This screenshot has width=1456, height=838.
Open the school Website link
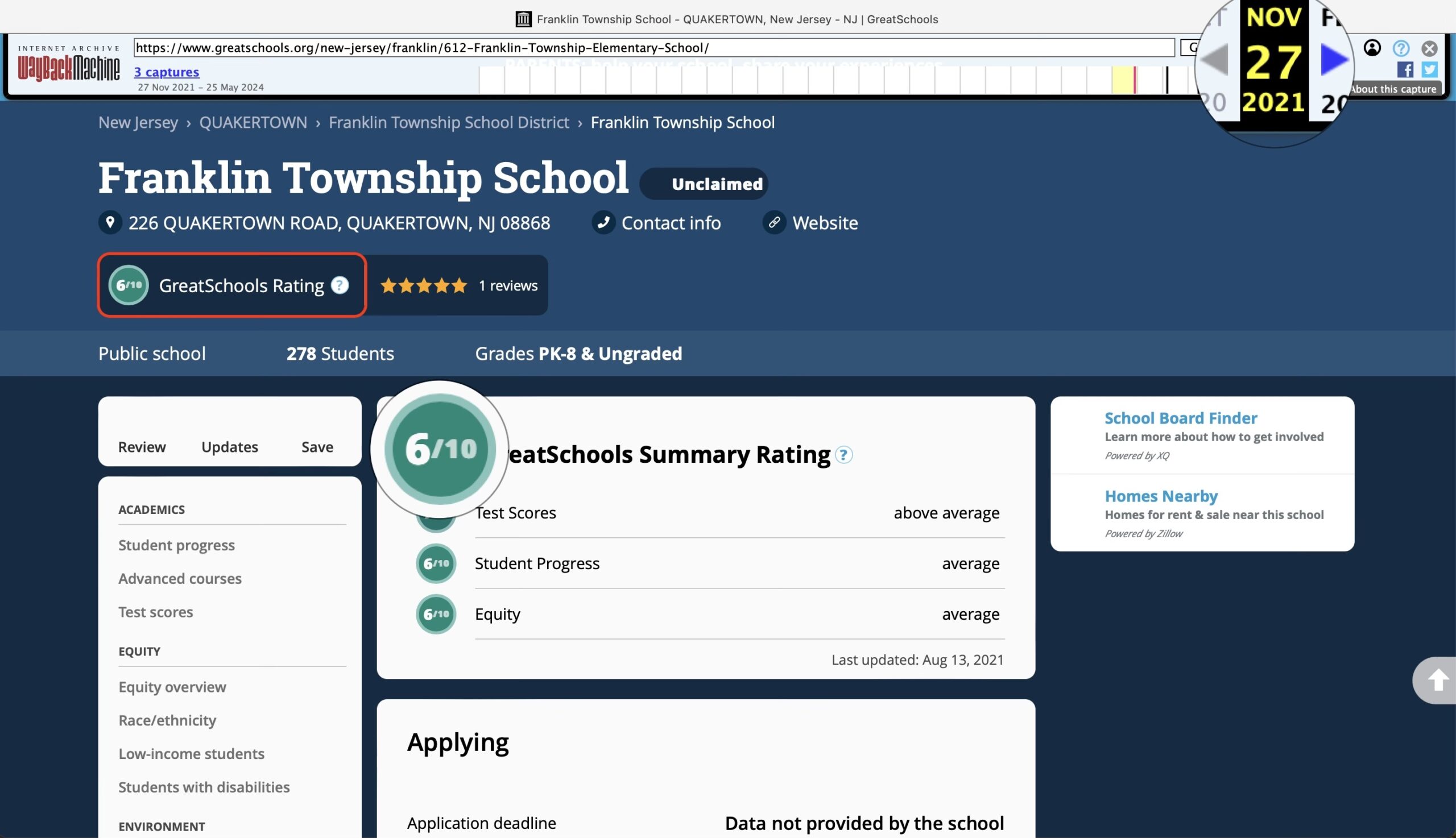825,223
